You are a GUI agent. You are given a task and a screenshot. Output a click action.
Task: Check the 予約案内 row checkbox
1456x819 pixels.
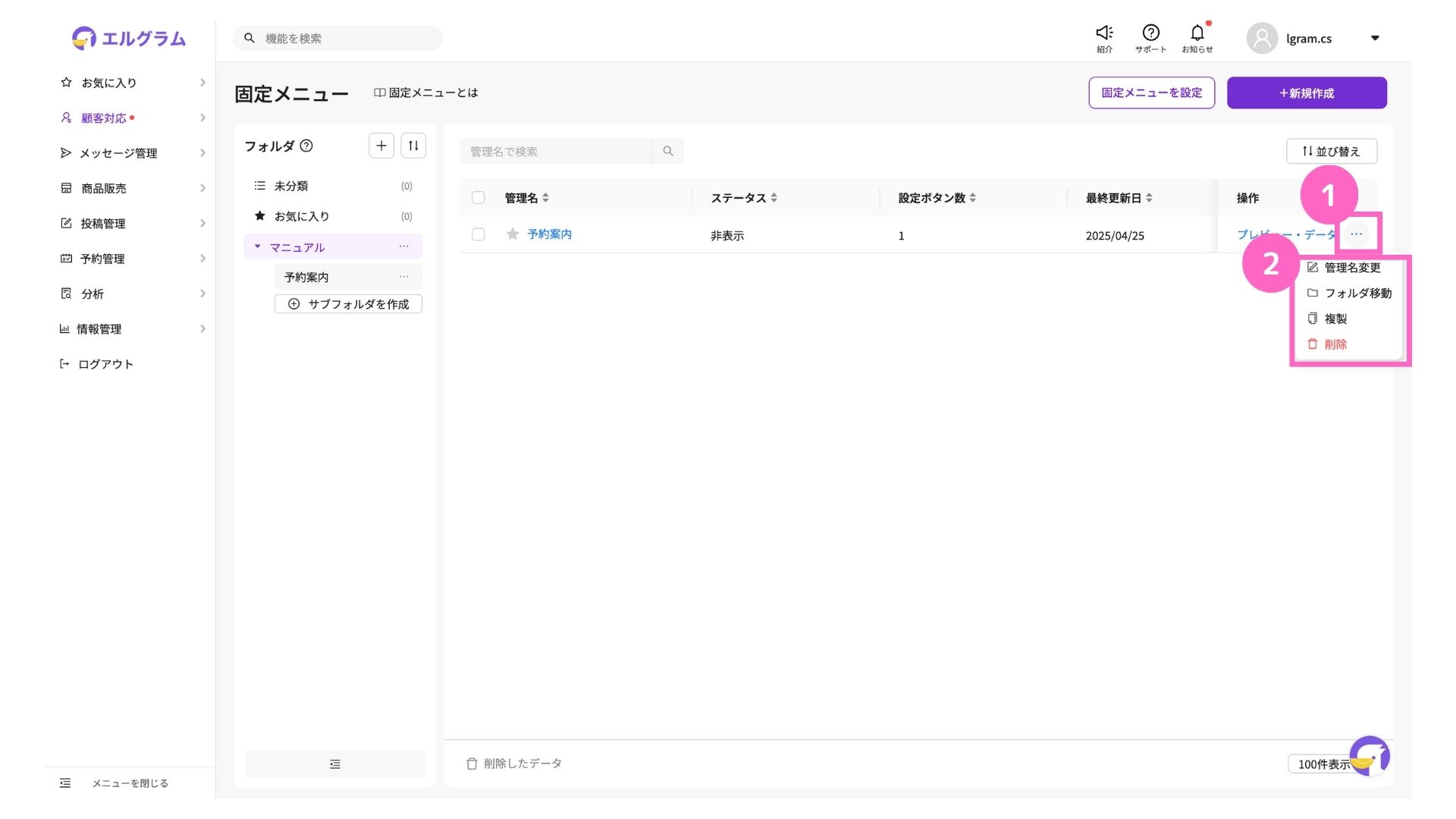pyautogui.click(x=479, y=234)
